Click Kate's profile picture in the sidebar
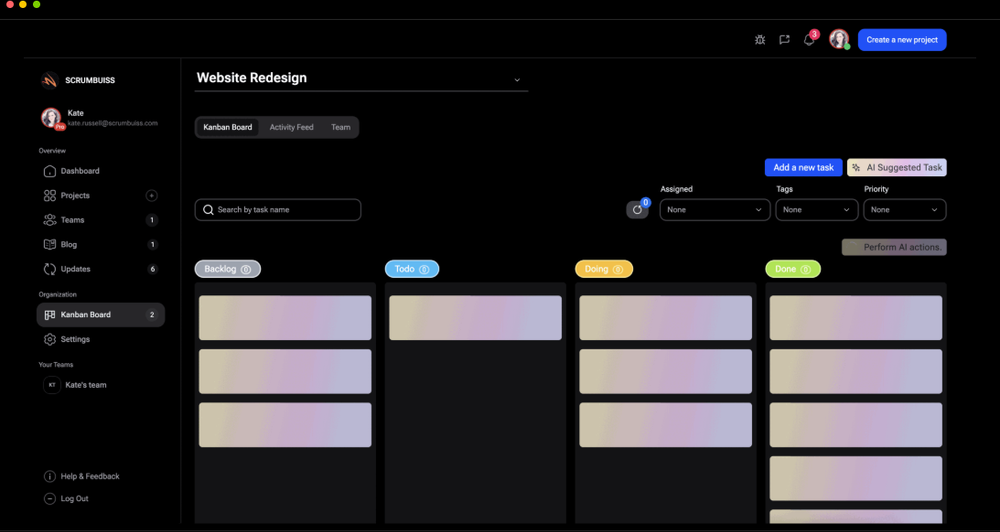This screenshot has width=1000, height=532. (51, 117)
